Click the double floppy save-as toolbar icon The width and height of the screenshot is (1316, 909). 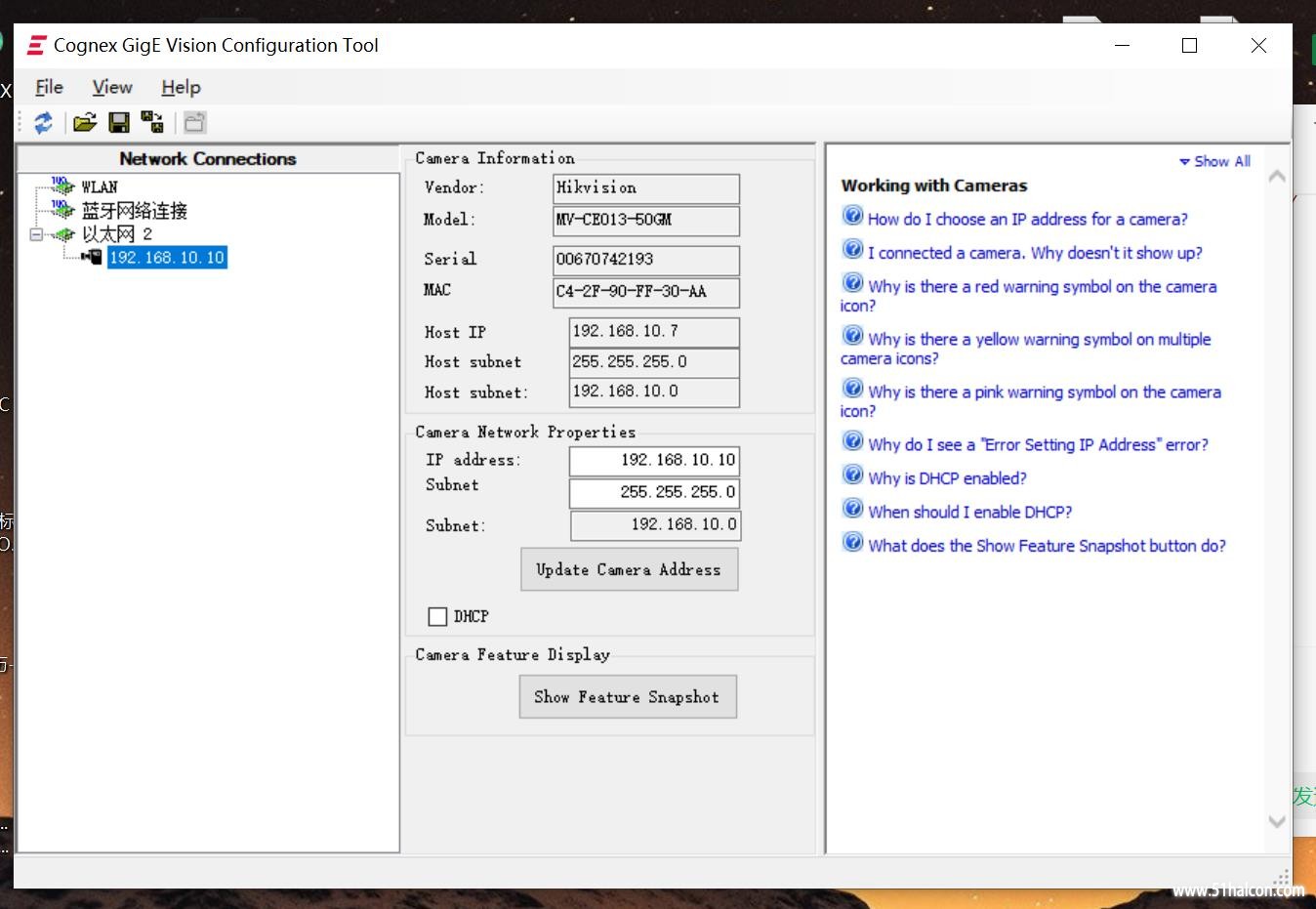tap(152, 122)
